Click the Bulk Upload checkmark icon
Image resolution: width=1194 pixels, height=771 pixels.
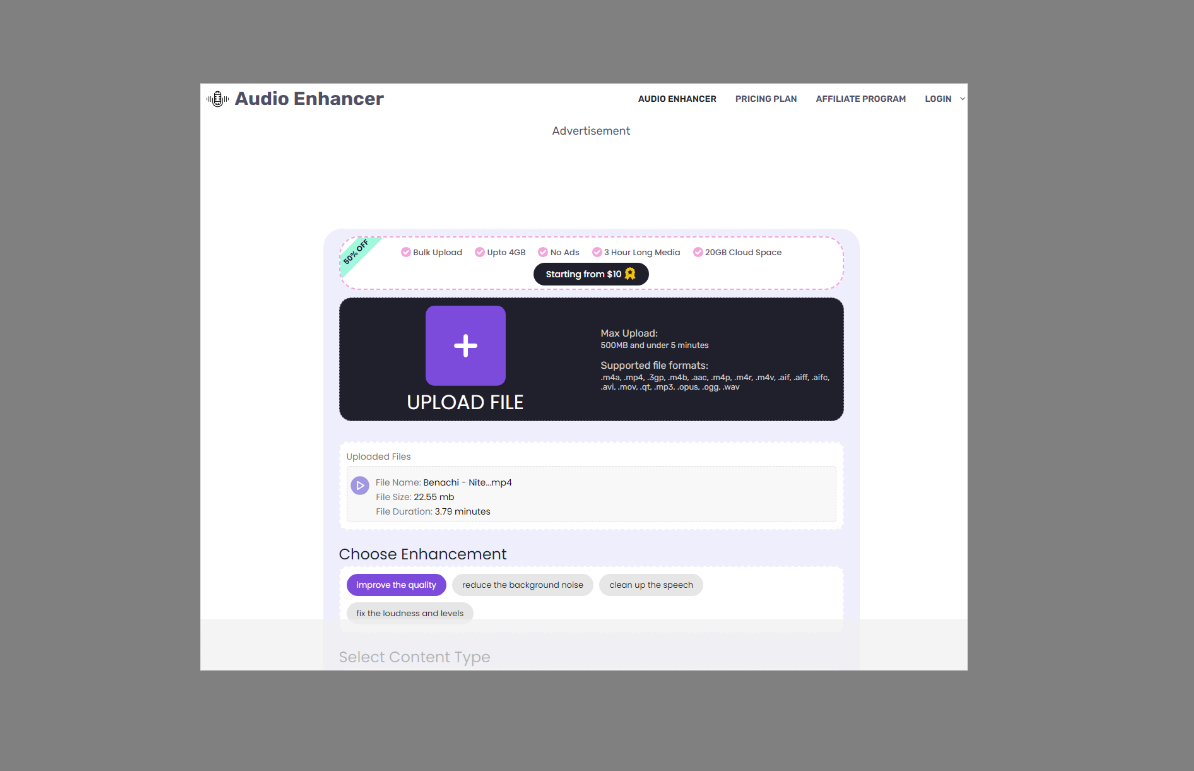[x=406, y=252]
